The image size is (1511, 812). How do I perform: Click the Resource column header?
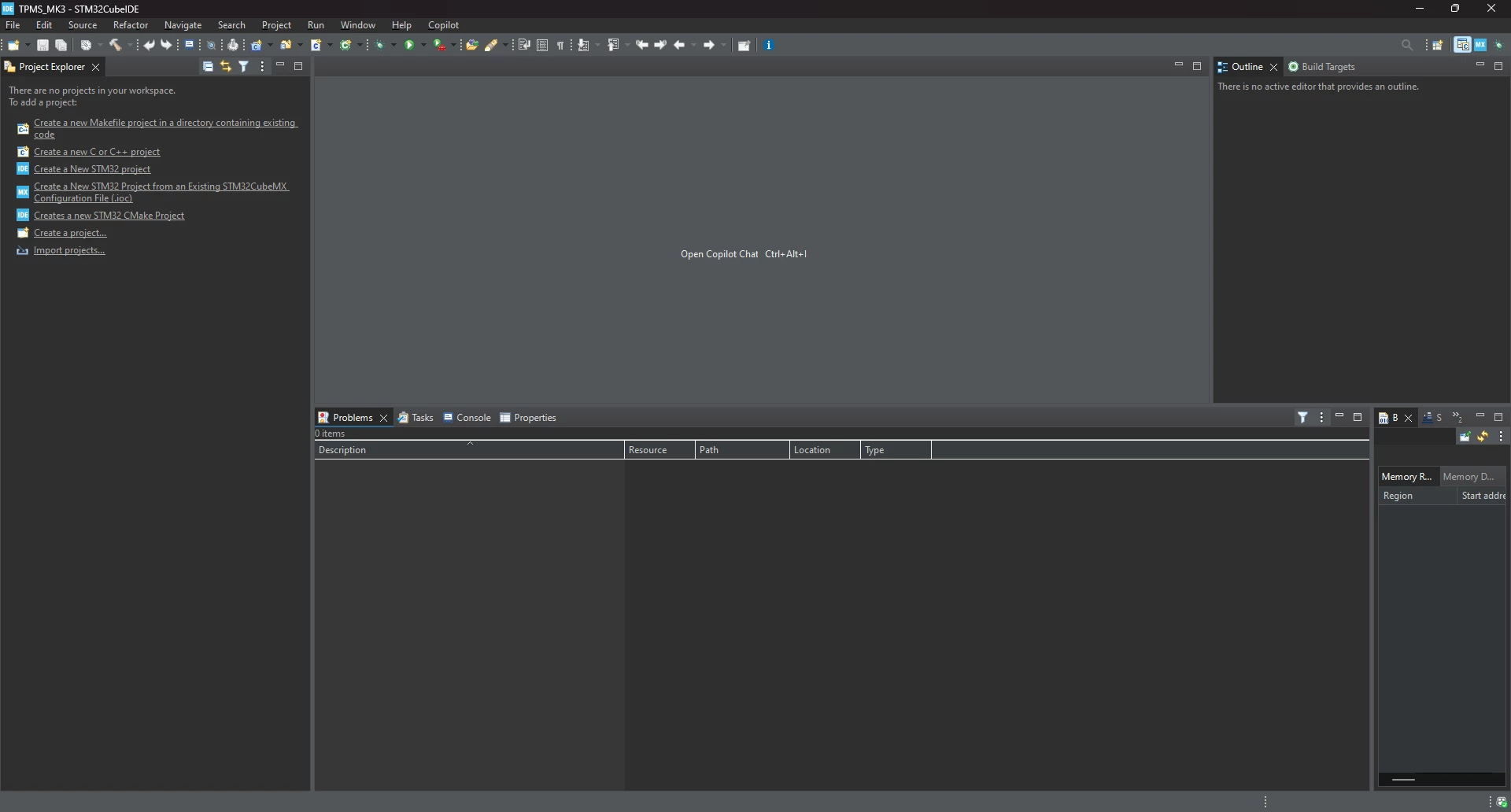coord(659,450)
